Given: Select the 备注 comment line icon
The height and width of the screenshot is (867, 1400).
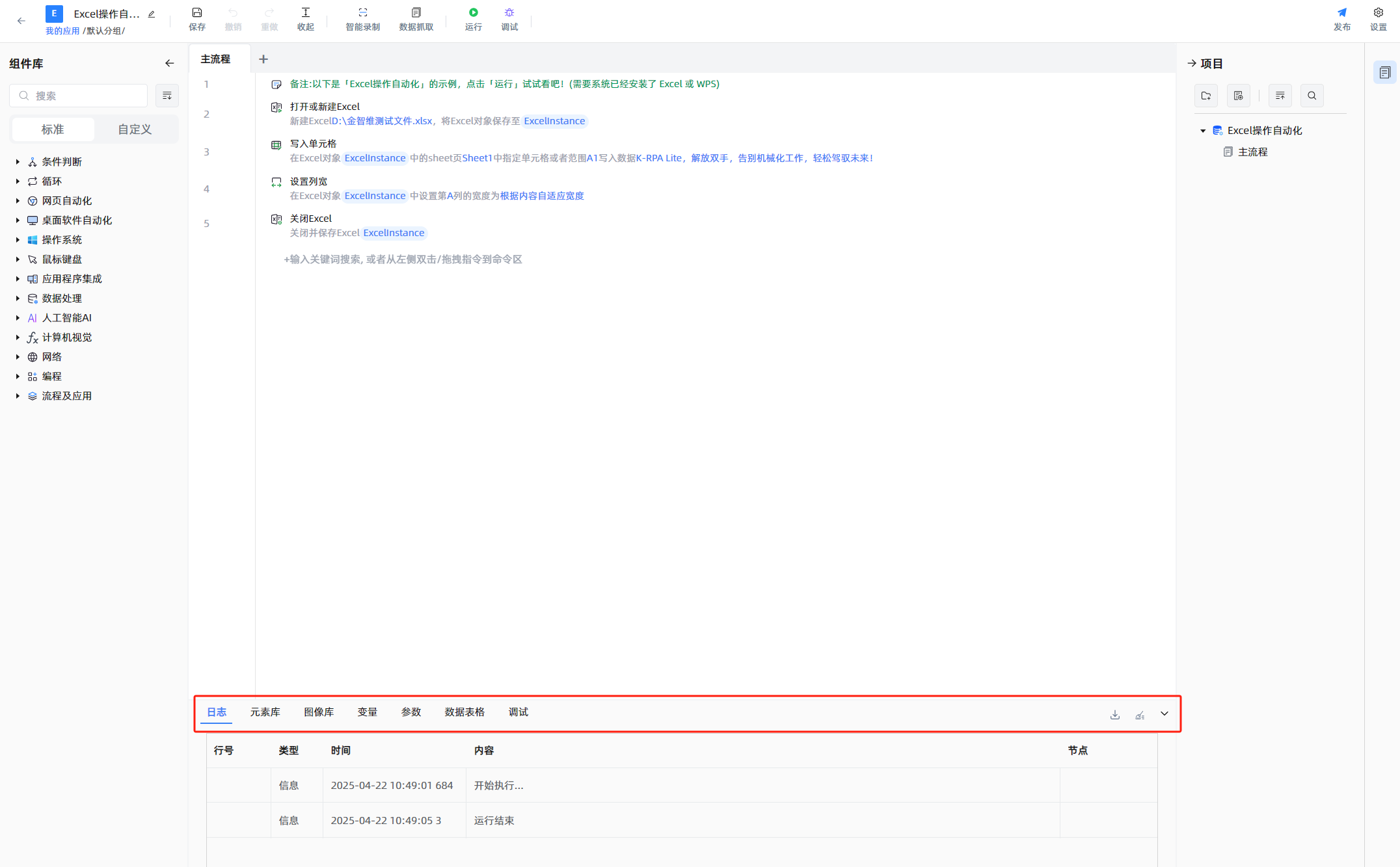Looking at the screenshot, I should point(276,85).
